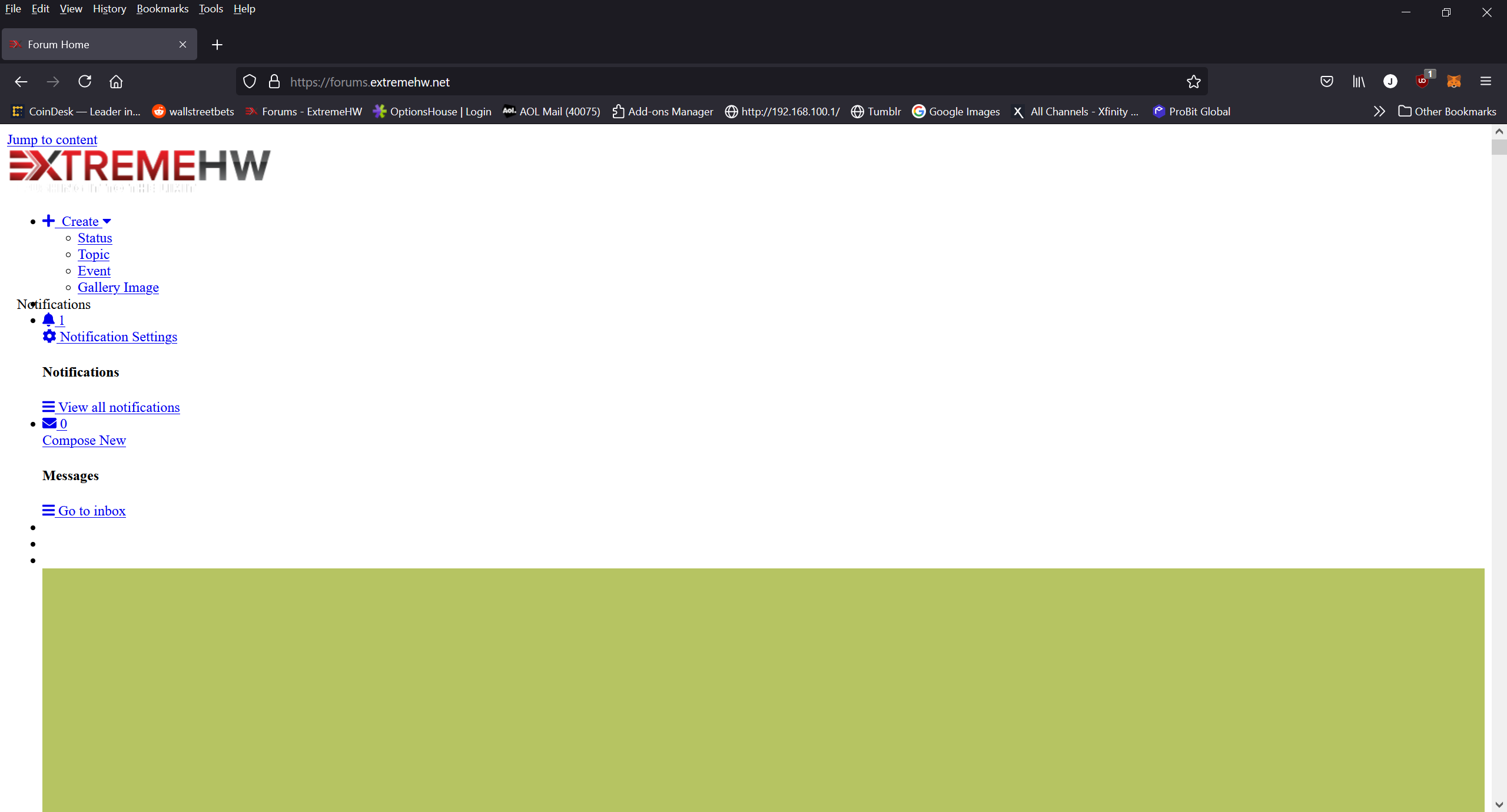The height and width of the screenshot is (812, 1507).
Task: Open the CoinDesk bookmark
Action: 76,111
